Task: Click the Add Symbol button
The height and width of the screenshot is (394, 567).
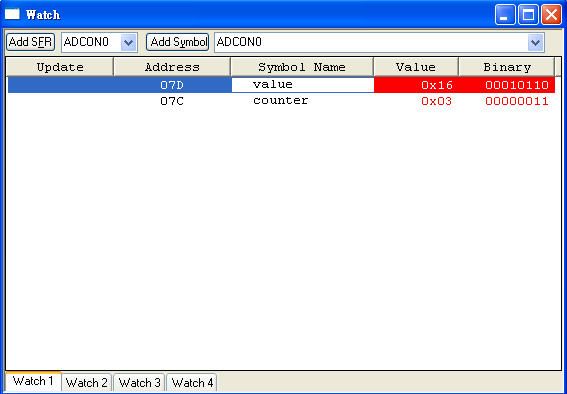Action: 178,42
